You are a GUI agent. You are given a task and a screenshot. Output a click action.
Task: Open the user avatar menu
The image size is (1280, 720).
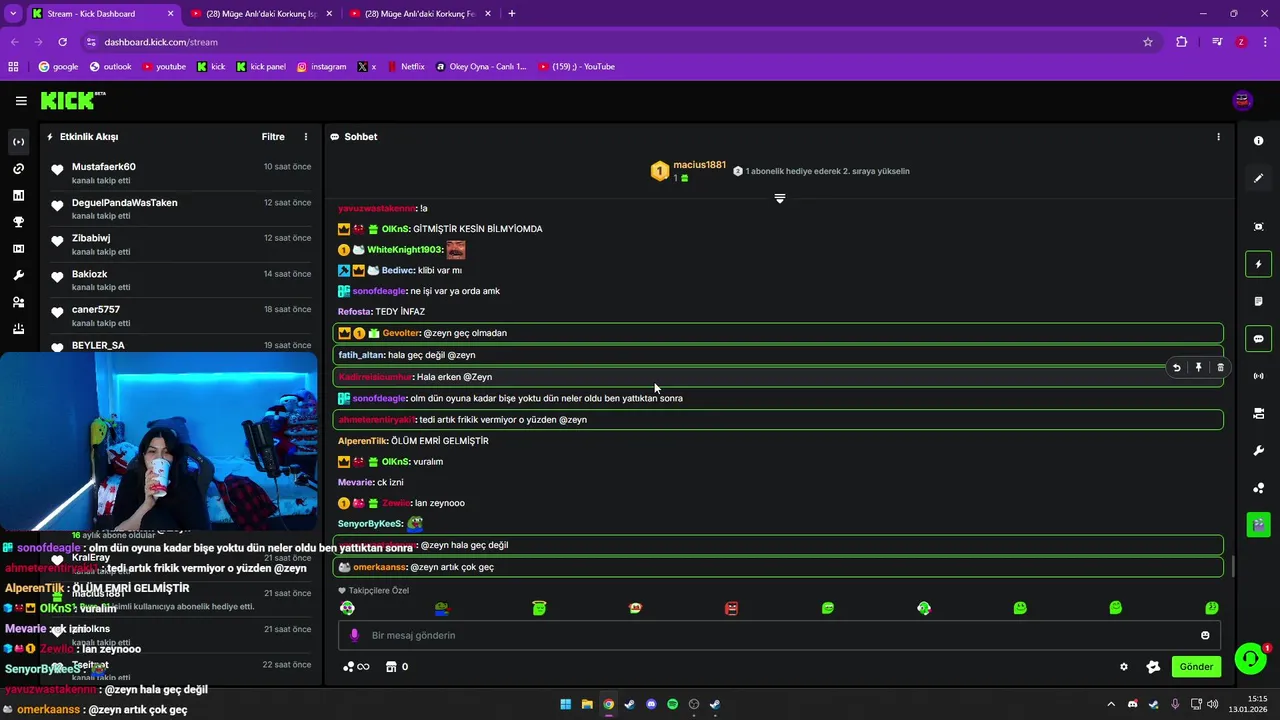1243,100
